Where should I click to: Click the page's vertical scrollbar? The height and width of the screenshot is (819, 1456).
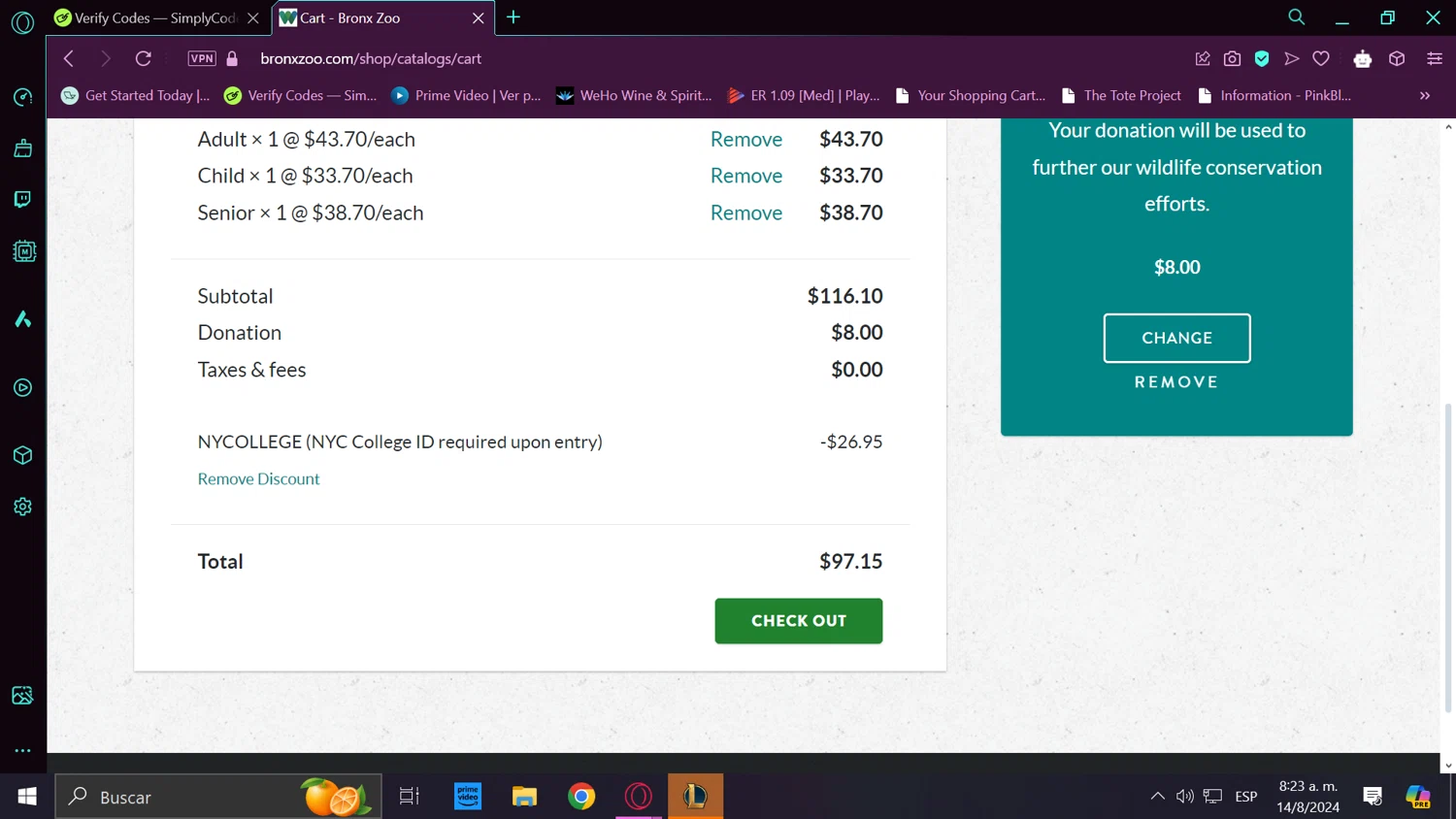[1448, 559]
